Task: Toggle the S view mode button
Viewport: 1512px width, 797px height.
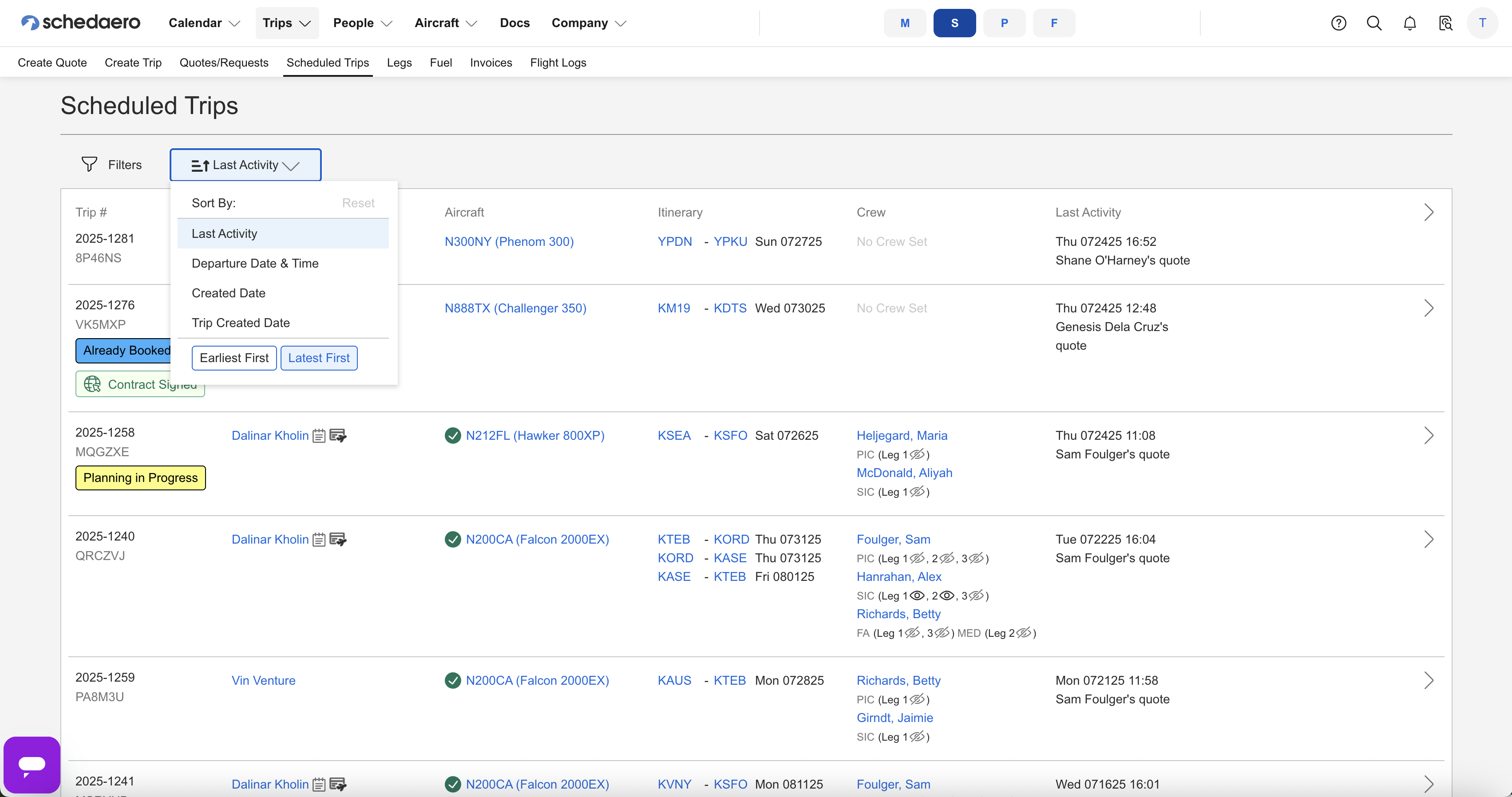Action: coord(954,23)
